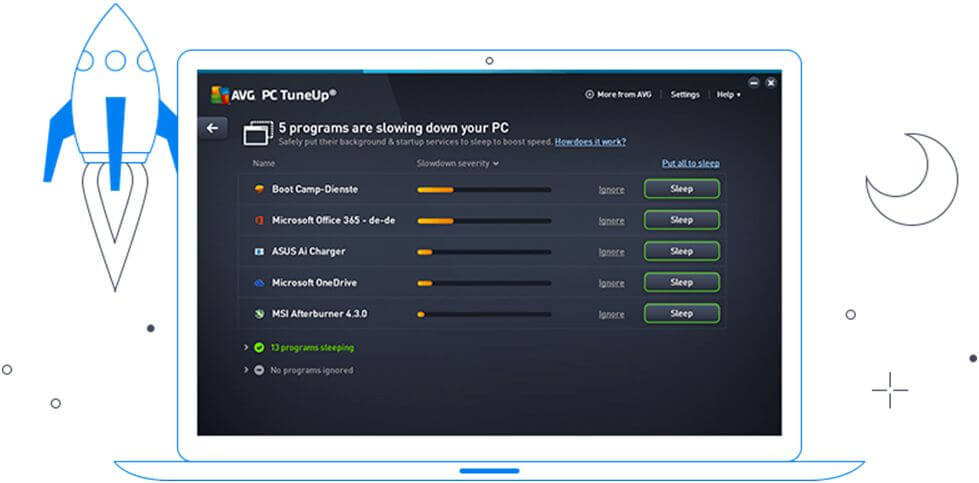Viewport: 979px width, 483px height.
Task: Select the Boot Camp-Dienste name text
Action: click(315, 189)
